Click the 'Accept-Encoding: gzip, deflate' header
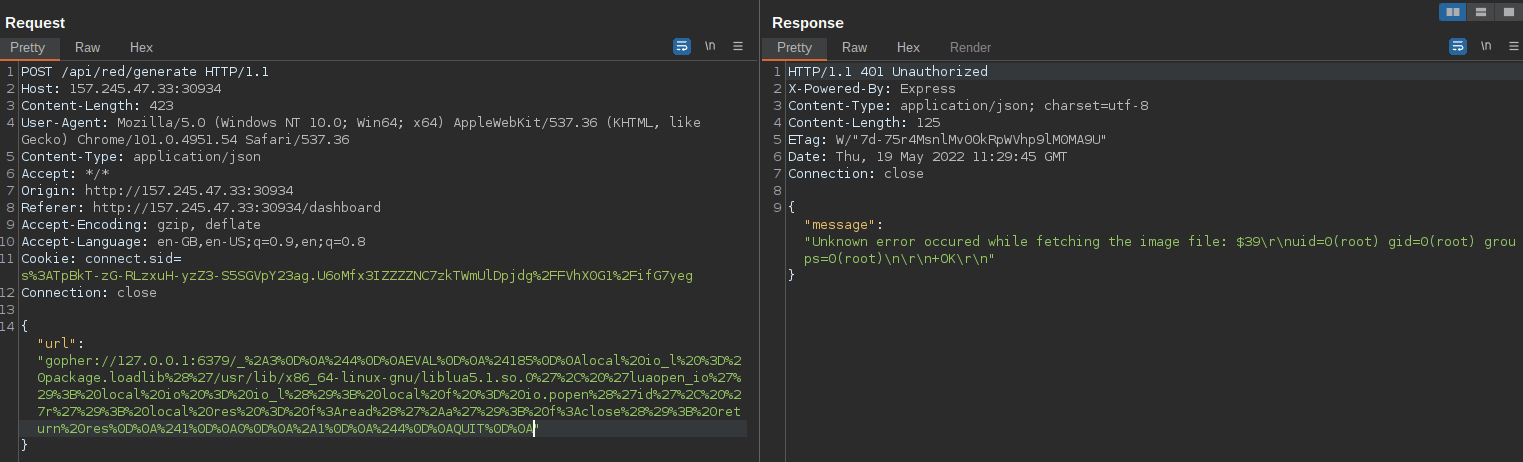Screen dimensions: 1523x462 pyautogui.click(x=141, y=225)
